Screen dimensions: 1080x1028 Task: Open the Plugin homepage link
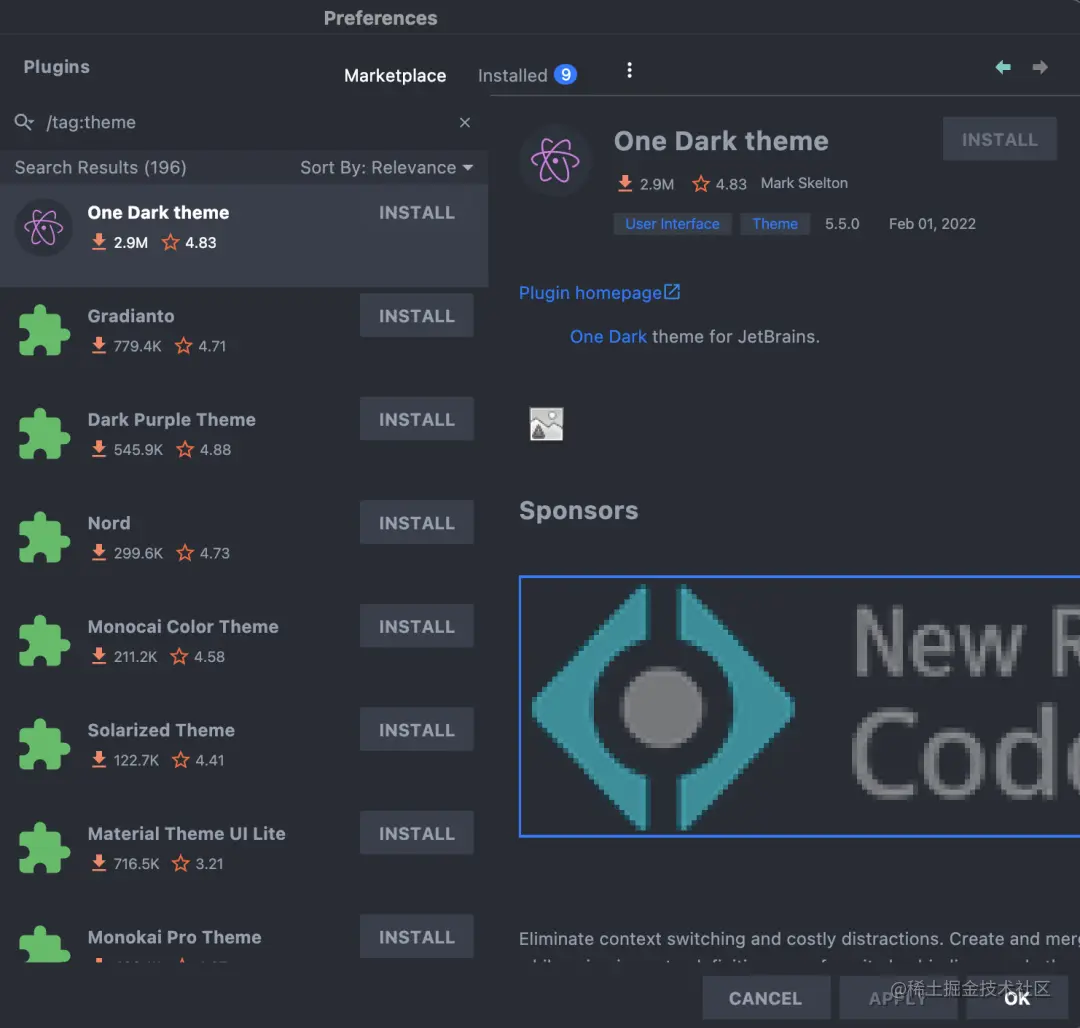(x=590, y=293)
